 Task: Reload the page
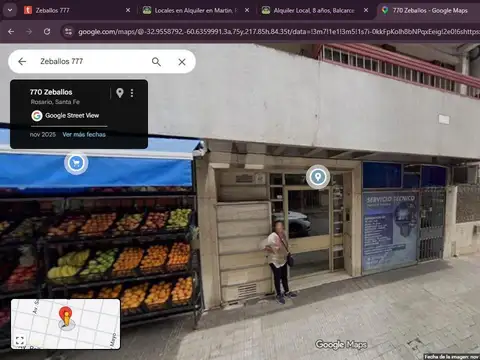47,32
